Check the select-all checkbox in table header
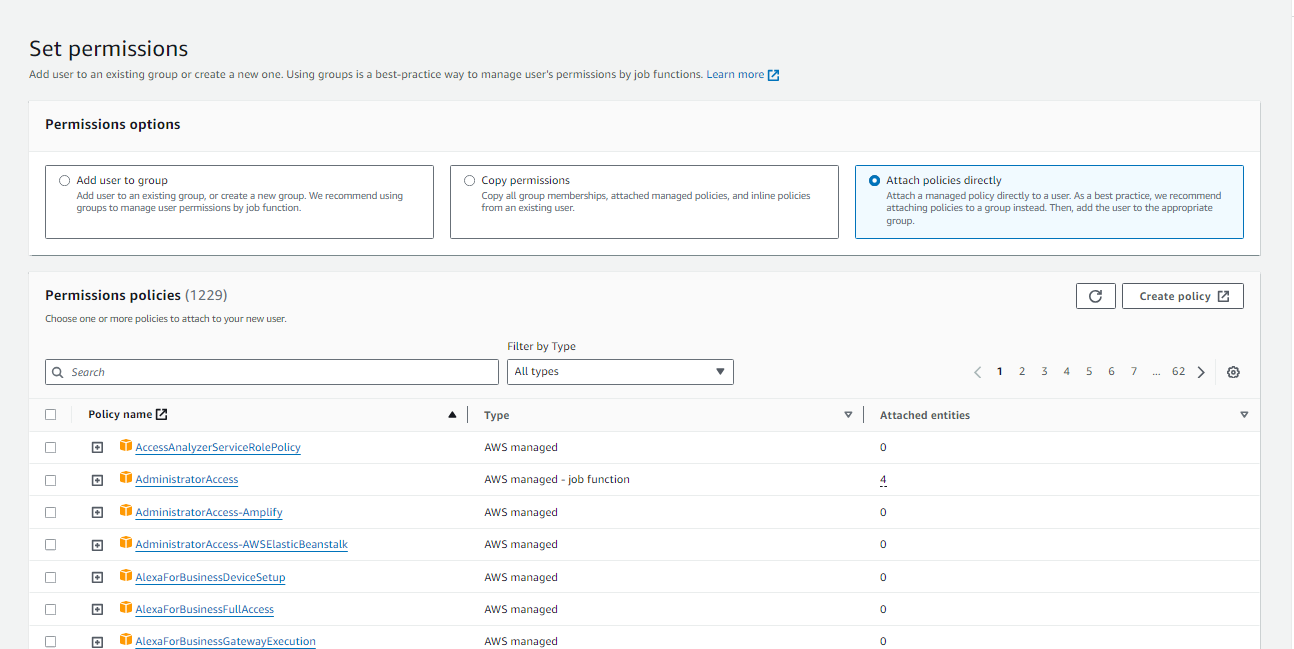This screenshot has height=649, width=1294. (x=51, y=413)
